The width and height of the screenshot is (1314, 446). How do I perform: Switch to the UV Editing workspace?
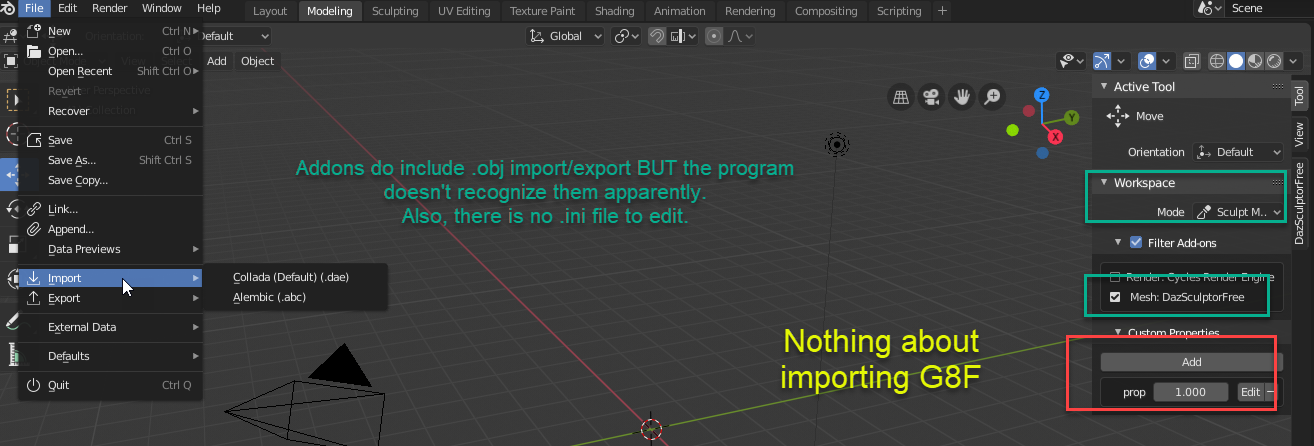[464, 11]
